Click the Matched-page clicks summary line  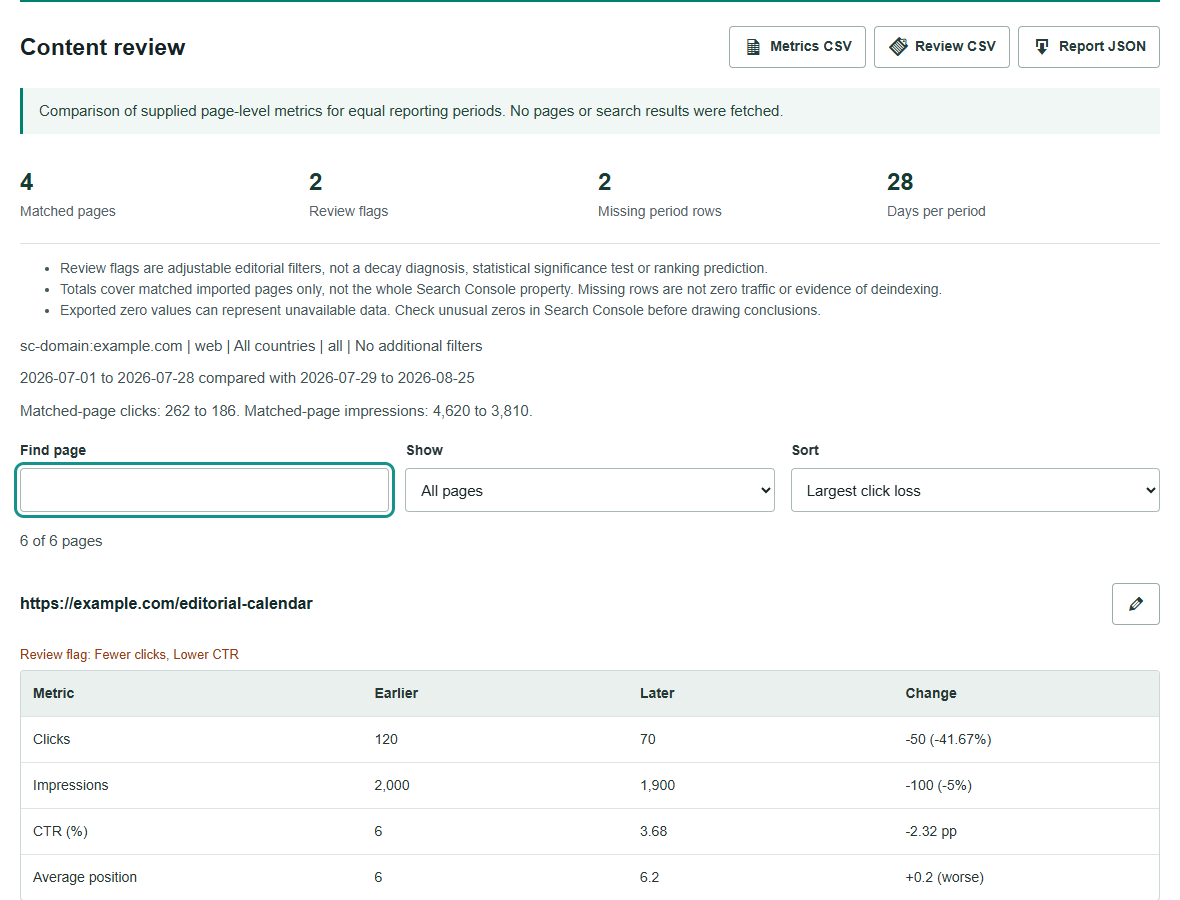276,411
